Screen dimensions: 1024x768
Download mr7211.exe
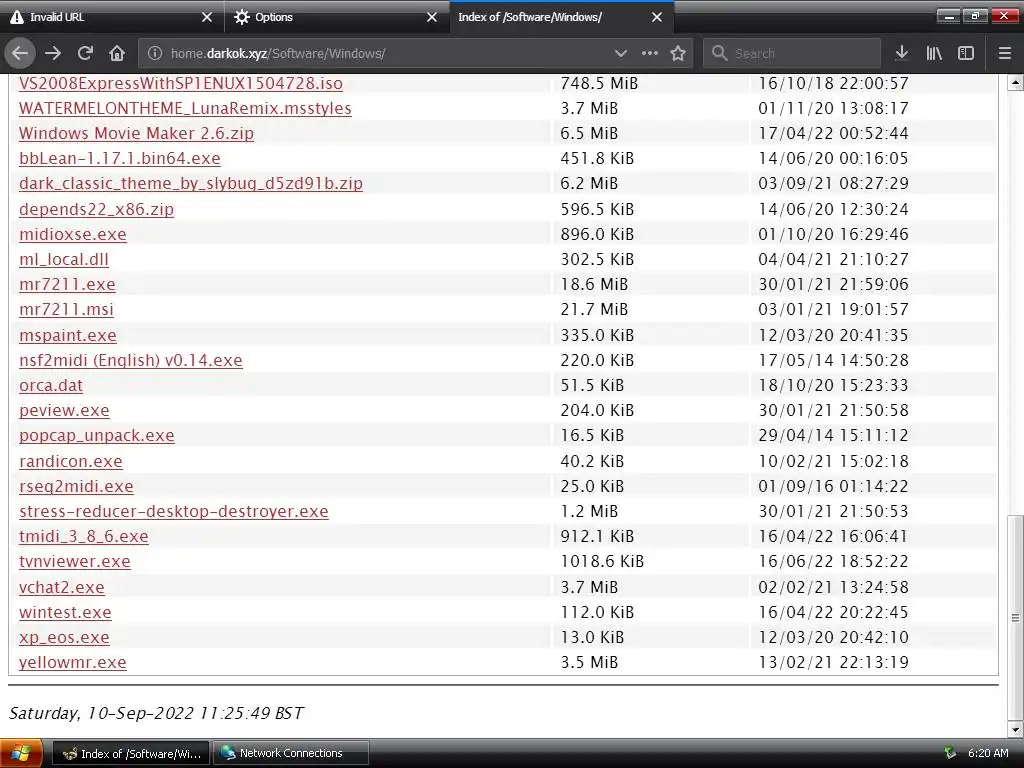click(x=67, y=285)
